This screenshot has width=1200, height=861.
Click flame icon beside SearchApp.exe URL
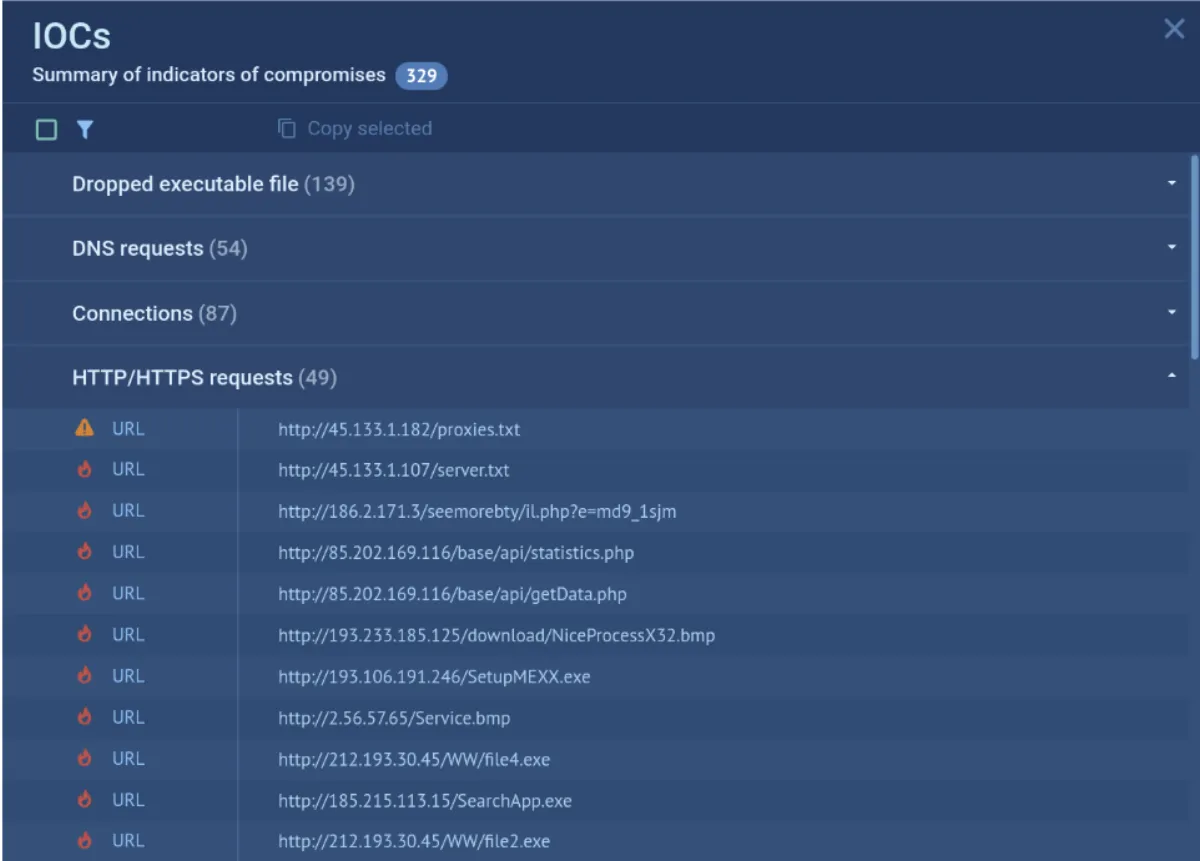[85, 800]
